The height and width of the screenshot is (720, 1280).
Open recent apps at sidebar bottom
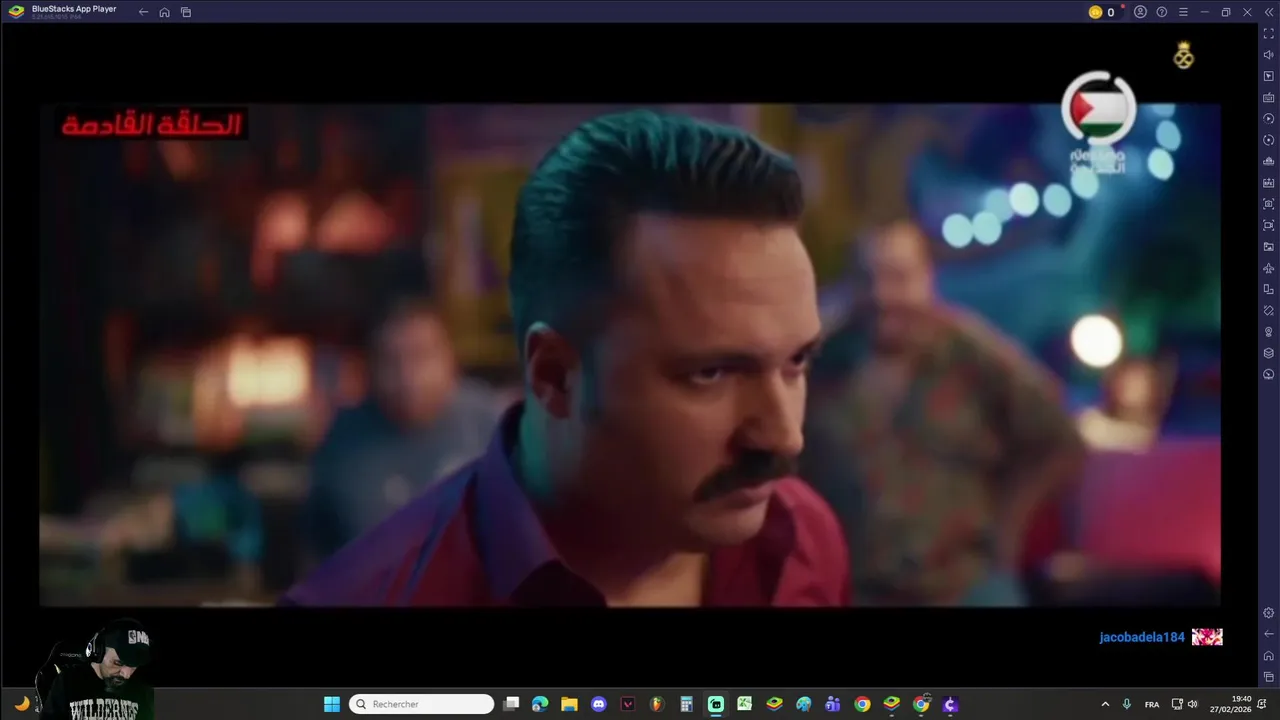1268,677
